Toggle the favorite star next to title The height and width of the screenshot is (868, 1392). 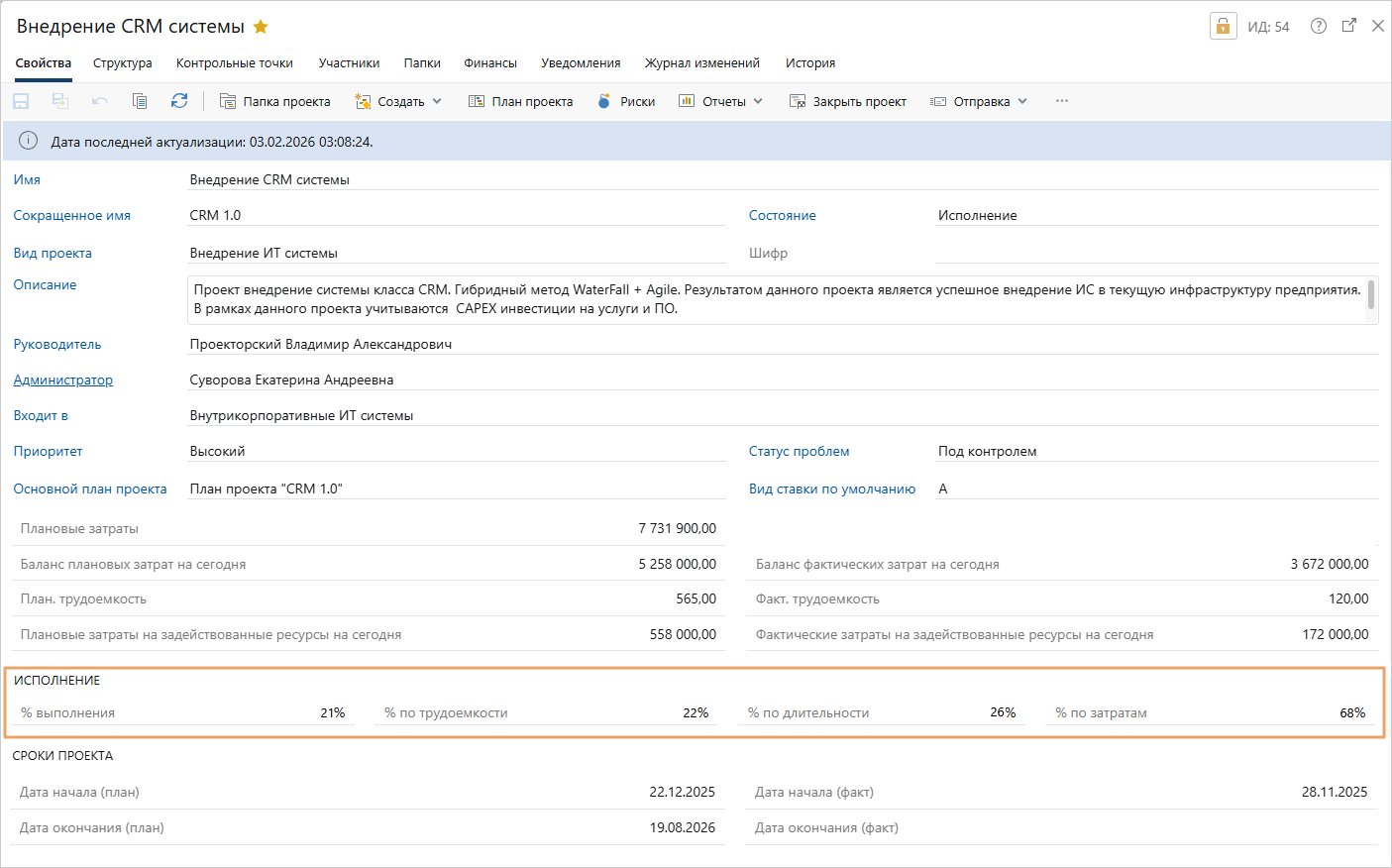(262, 27)
